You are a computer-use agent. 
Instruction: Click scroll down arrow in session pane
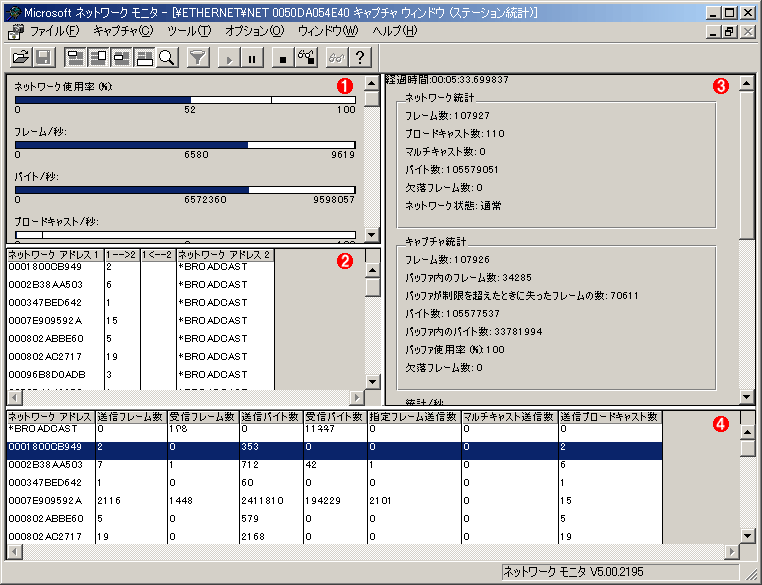[x=372, y=382]
